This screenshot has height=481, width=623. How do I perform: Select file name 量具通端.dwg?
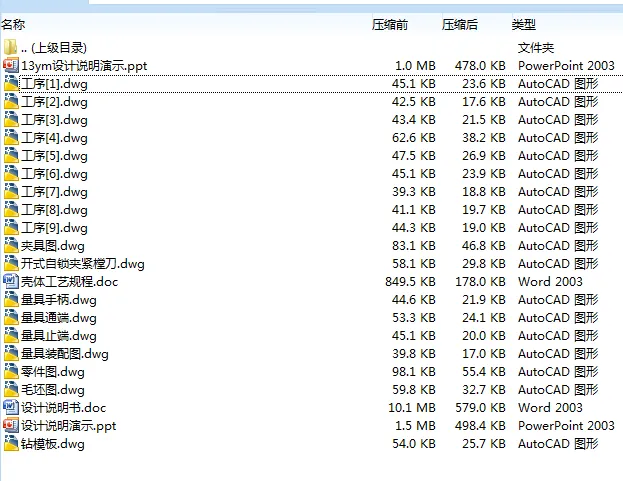(58, 318)
